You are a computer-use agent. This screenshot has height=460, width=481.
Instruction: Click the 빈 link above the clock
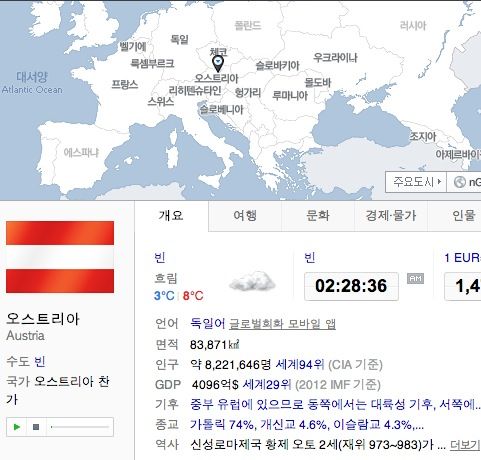[310, 258]
